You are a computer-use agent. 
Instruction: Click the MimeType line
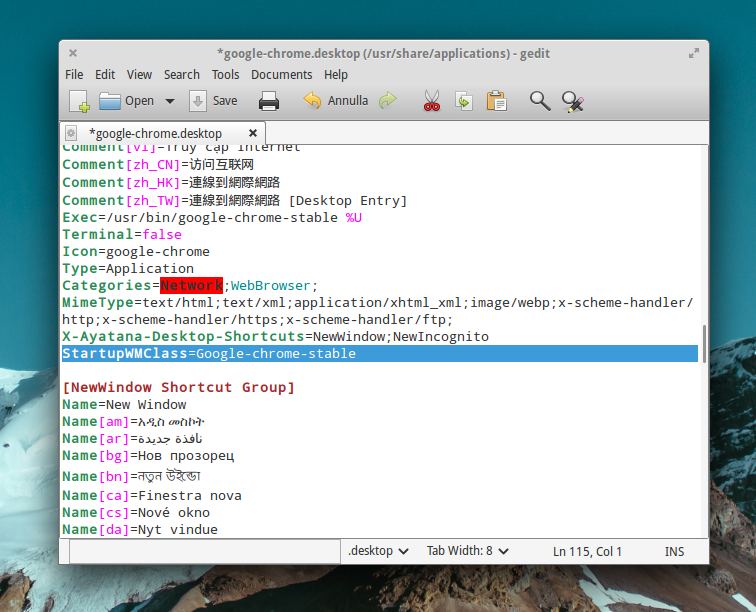[x=378, y=311]
